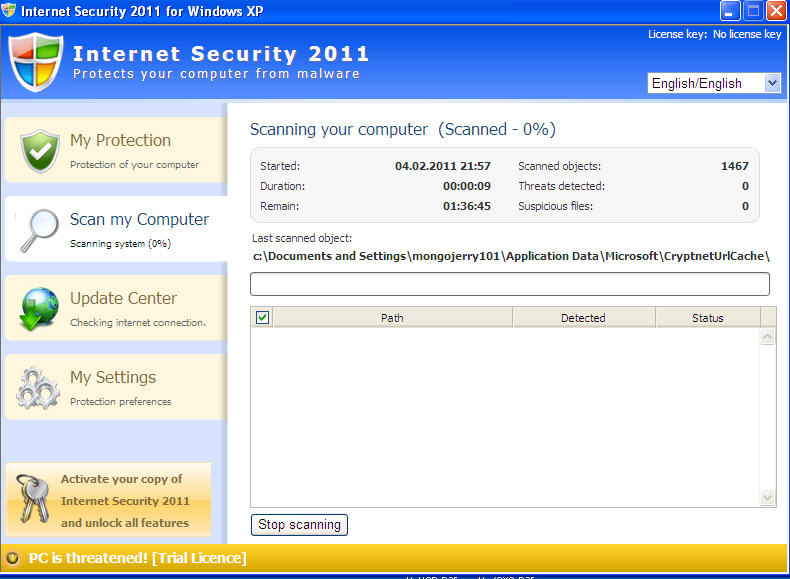Viewport: 790px width, 579px height.
Task: Click the PC is threatened status message
Action: (138, 558)
